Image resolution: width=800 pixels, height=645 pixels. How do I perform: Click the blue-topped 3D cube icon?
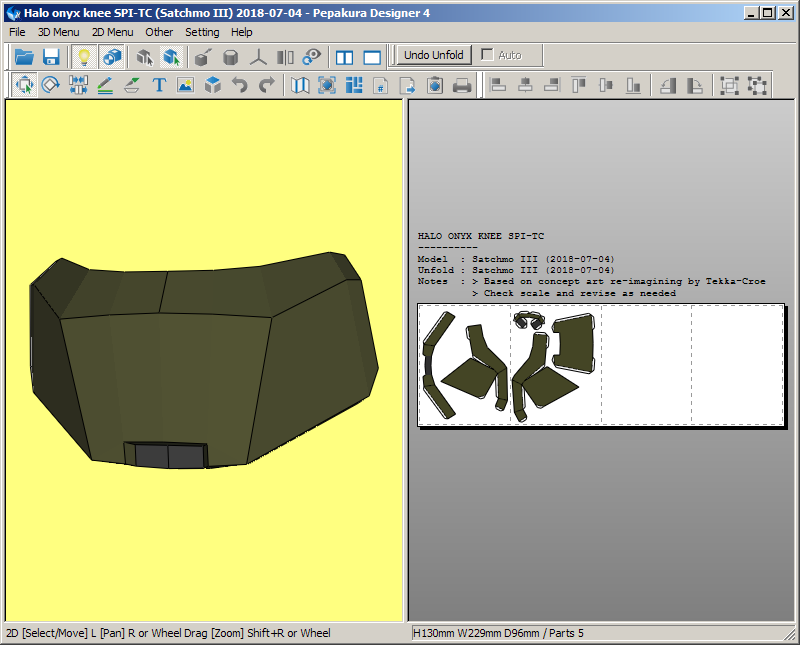[213, 85]
